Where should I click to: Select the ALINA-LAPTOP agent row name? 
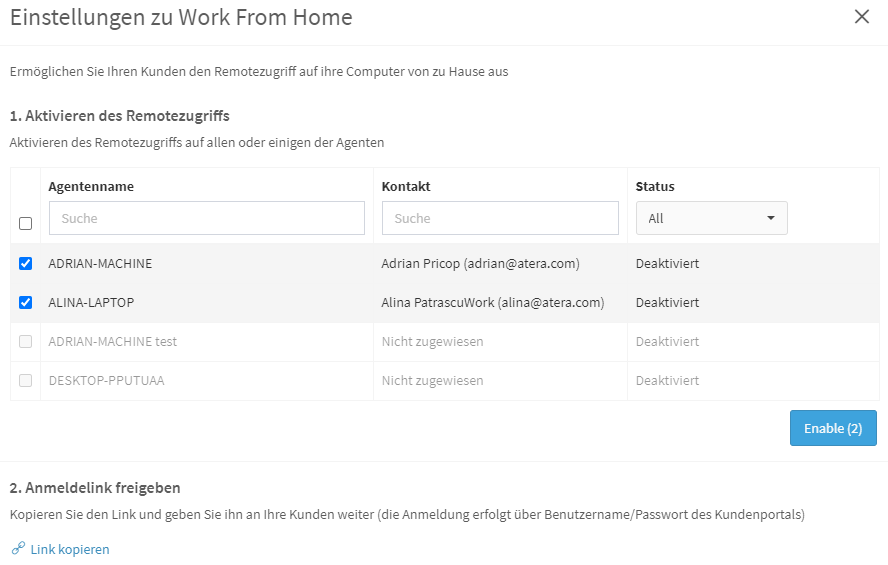[91, 302]
